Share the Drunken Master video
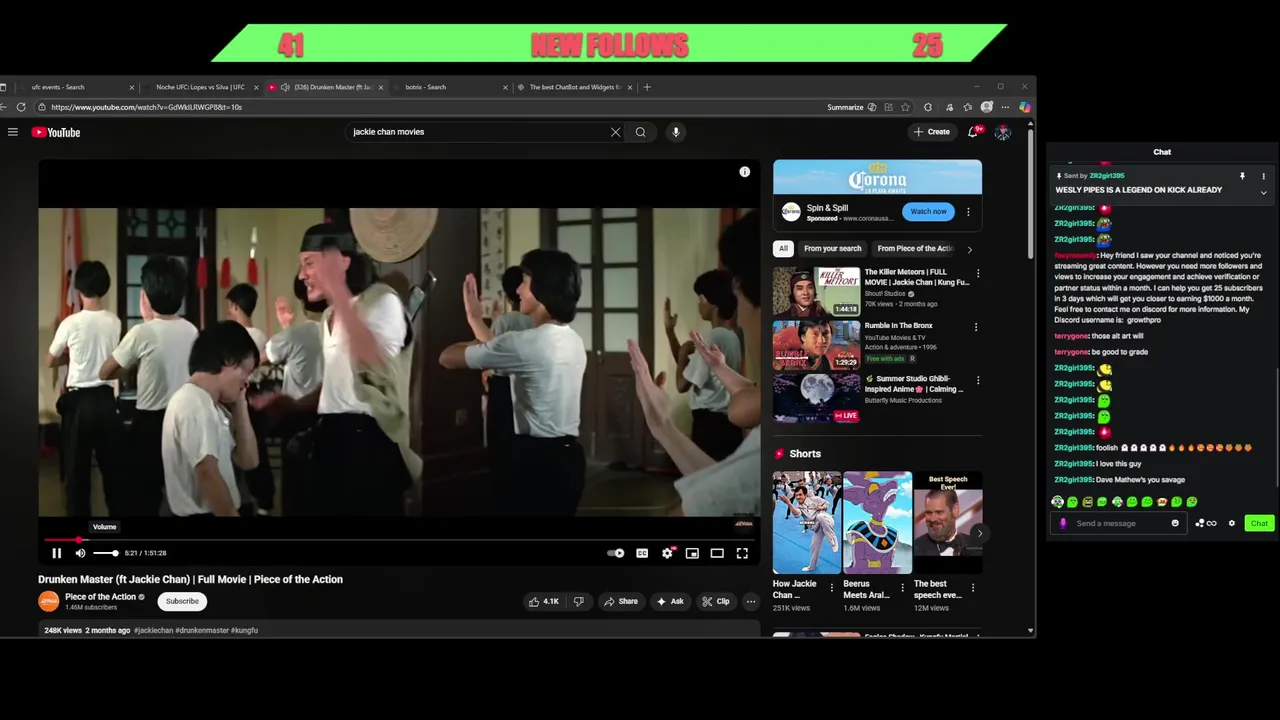Viewport: 1280px width, 720px height. click(620, 601)
